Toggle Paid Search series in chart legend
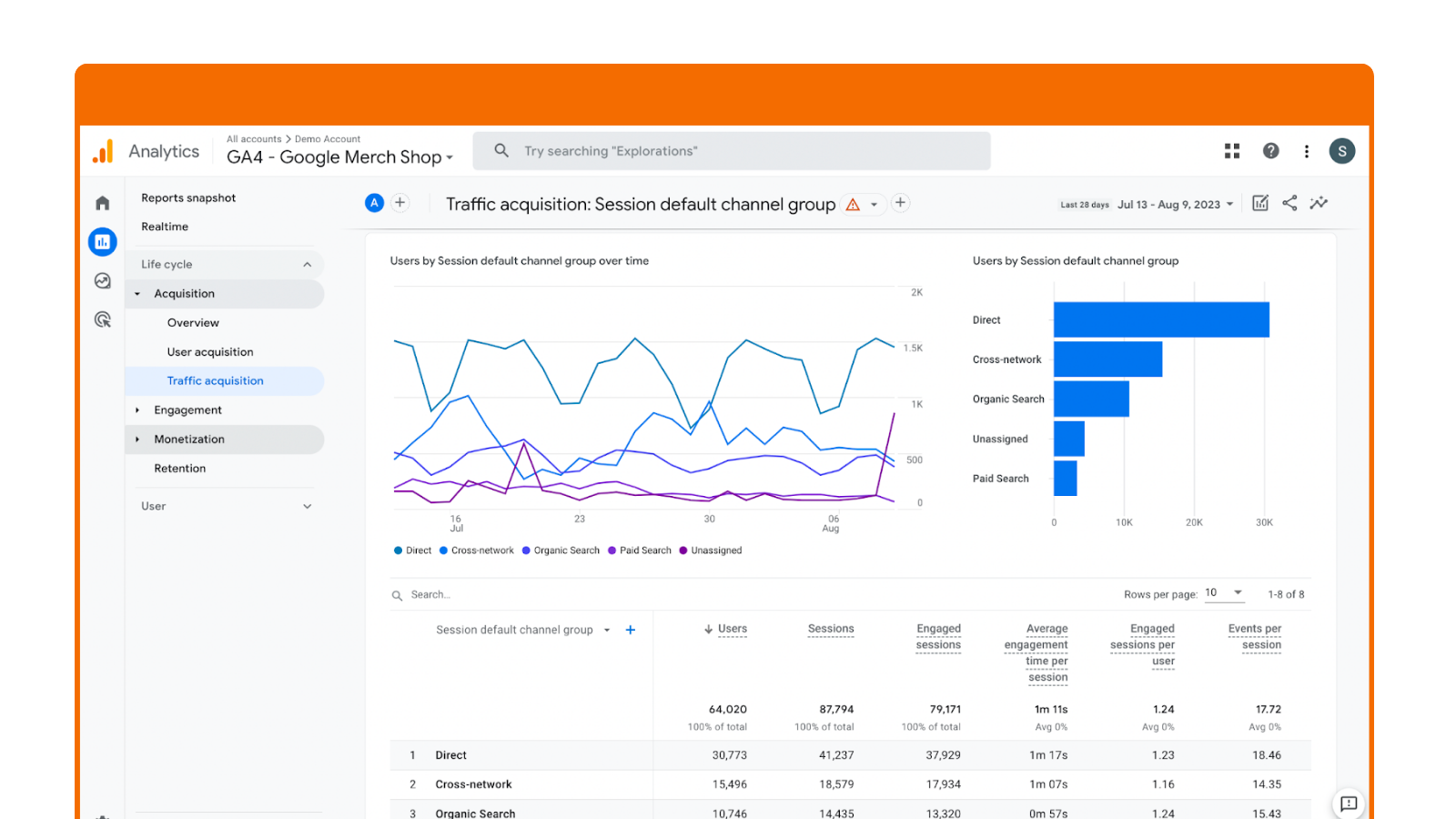1456x819 pixels. [x=639, y=550]
